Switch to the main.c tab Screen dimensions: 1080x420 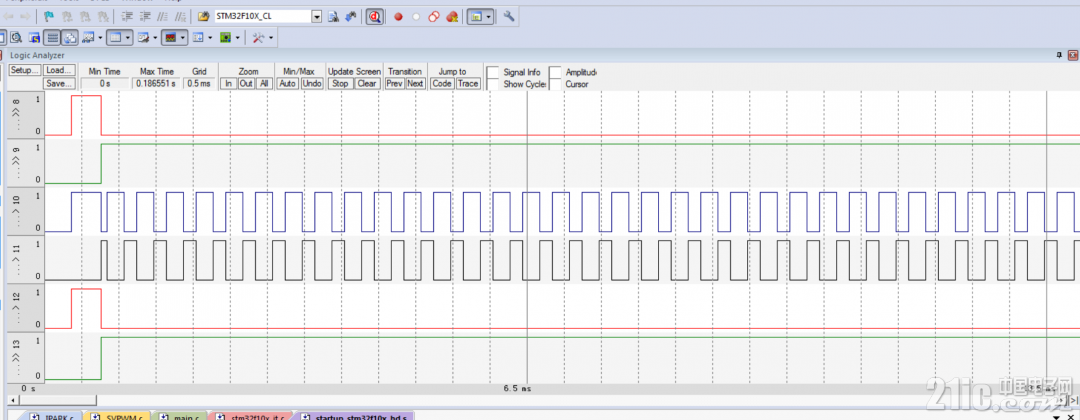(178, 416)
